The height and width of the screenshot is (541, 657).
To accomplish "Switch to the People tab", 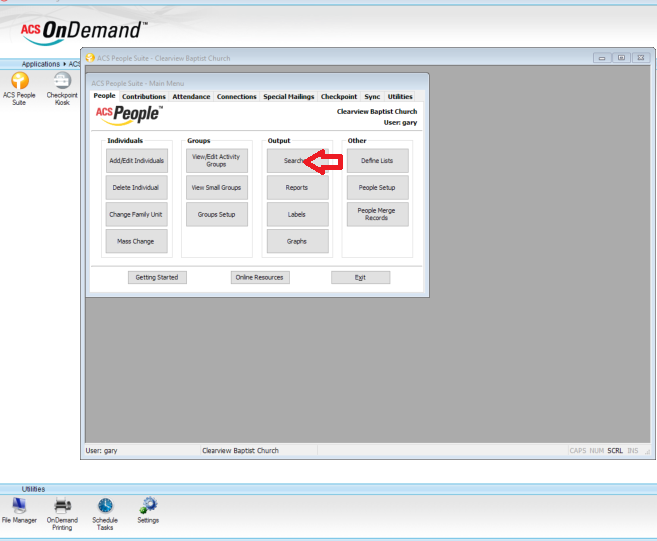I will 104,96.
